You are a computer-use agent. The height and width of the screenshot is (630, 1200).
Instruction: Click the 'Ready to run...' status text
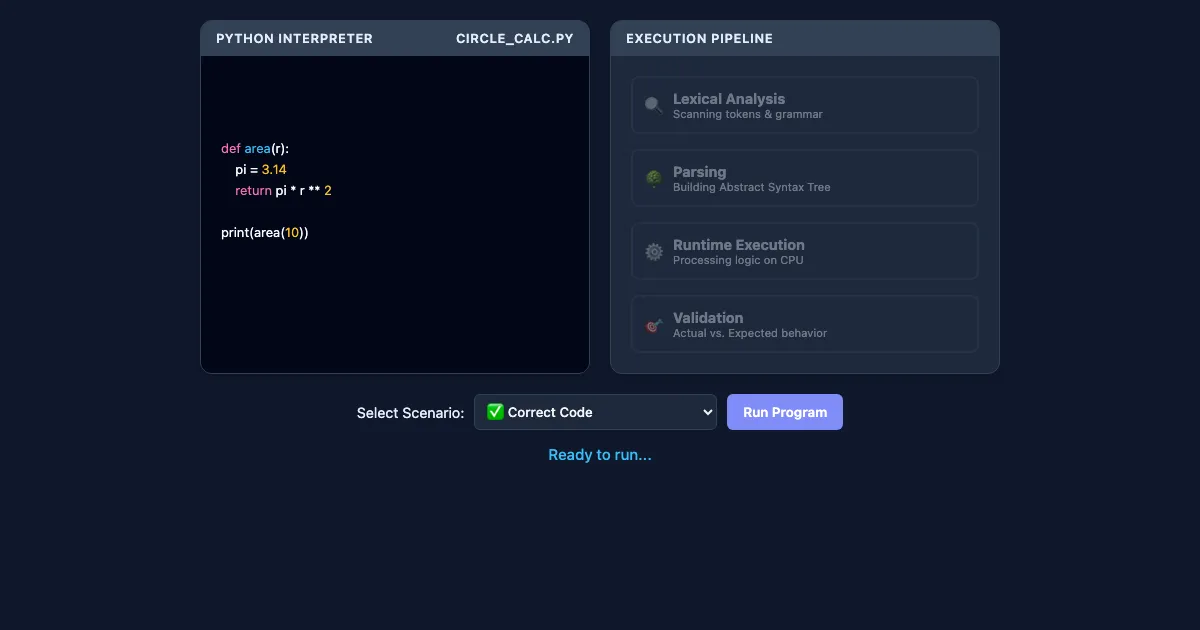click(x=600, y=455)
